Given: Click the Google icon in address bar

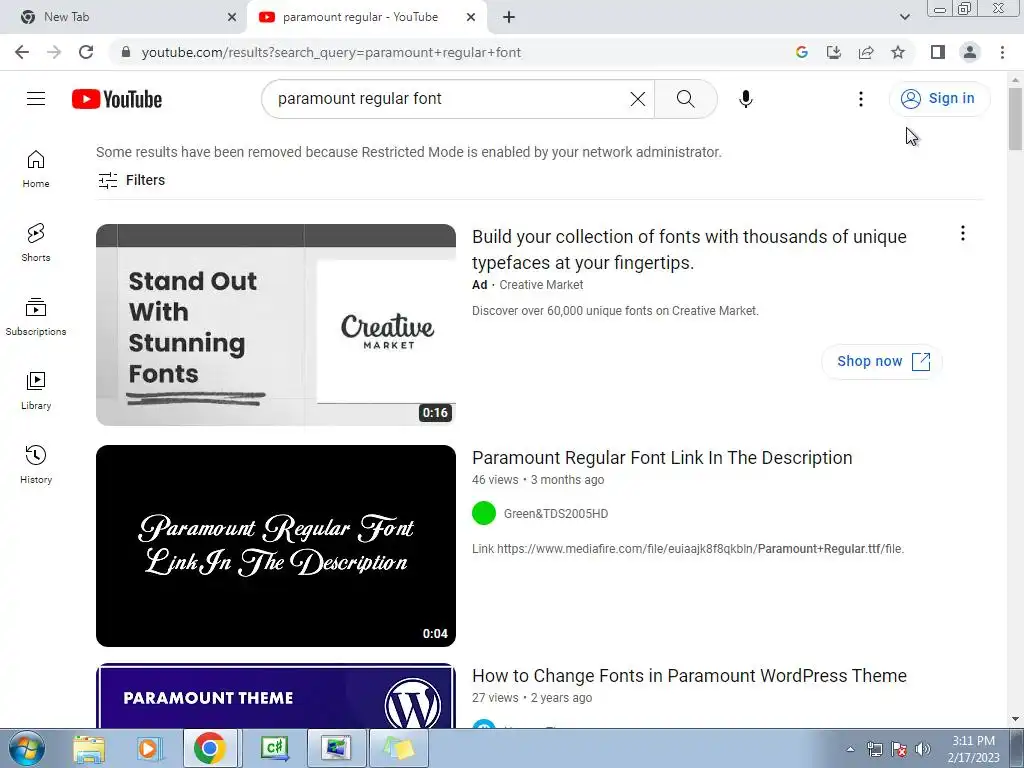Looking at the screenshot, I should tap(802, 52).
